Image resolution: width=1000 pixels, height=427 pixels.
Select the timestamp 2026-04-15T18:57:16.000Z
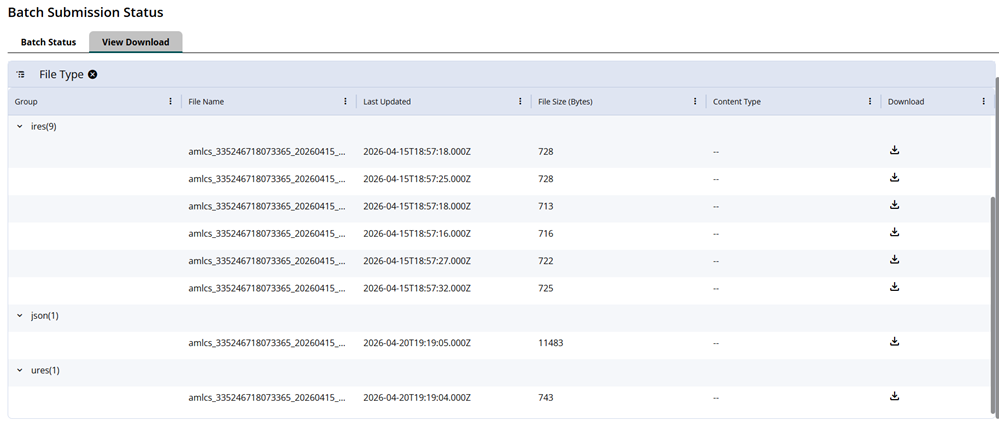417,234
